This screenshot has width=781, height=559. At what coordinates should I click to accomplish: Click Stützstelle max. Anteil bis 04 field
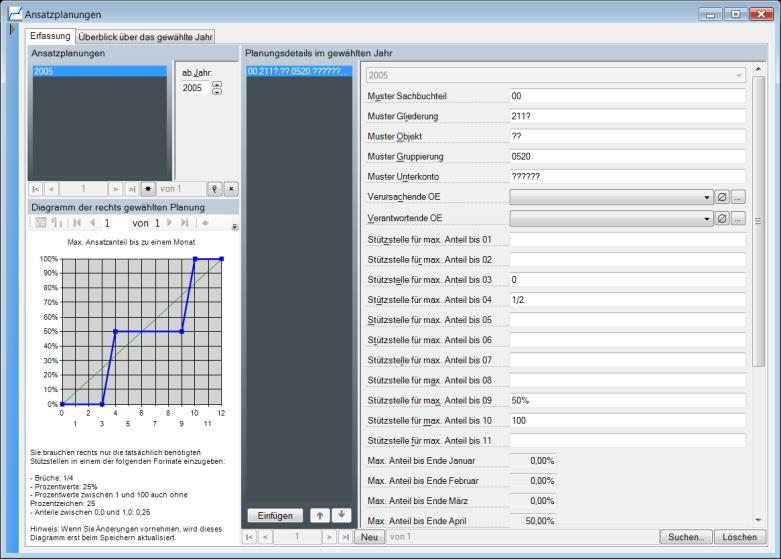628,300
